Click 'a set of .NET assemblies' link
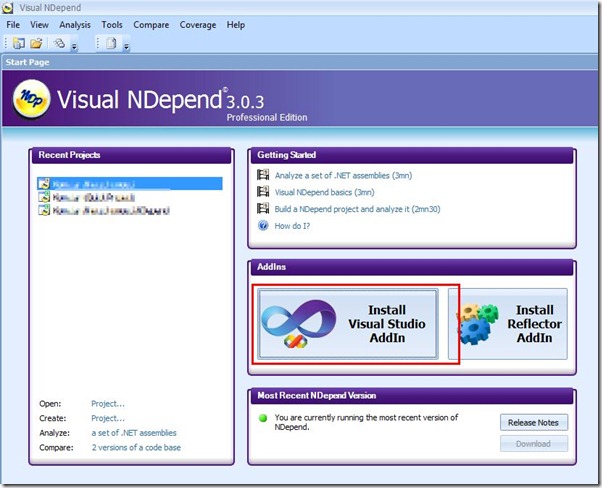Screen dimensions: 602x488 coord(134,433)
